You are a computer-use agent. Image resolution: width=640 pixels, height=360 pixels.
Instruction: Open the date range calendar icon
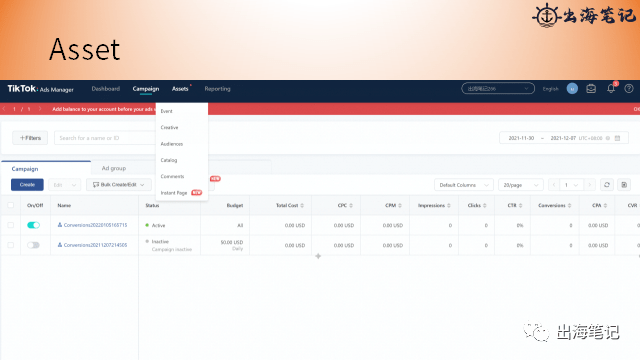(x=617, y=138)
